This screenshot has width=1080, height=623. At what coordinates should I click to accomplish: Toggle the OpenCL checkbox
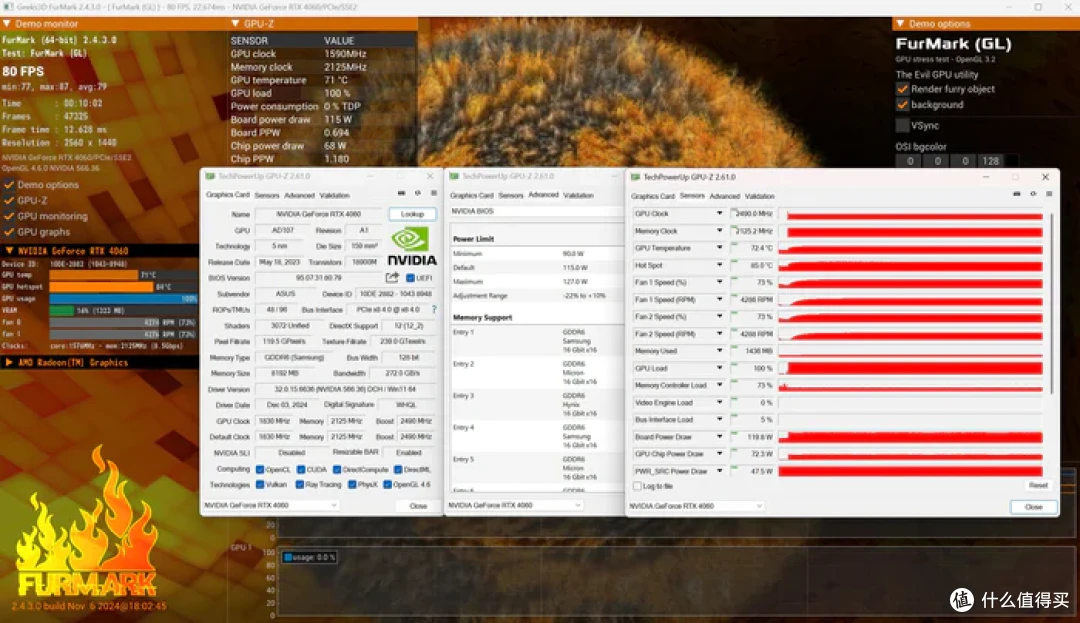coord(260,469)
